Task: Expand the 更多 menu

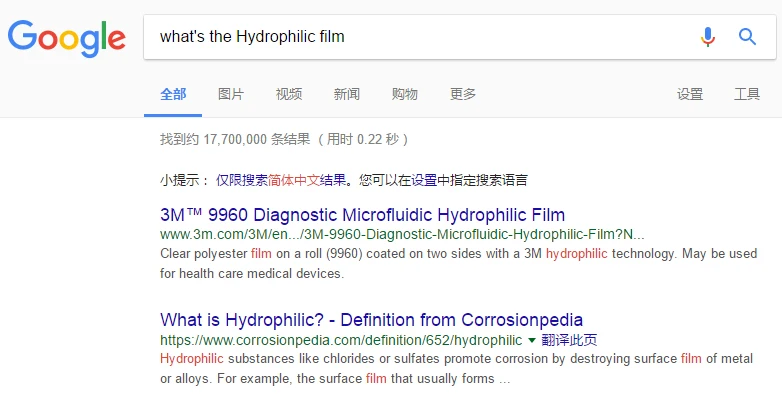Action: (x=463, y=94)
